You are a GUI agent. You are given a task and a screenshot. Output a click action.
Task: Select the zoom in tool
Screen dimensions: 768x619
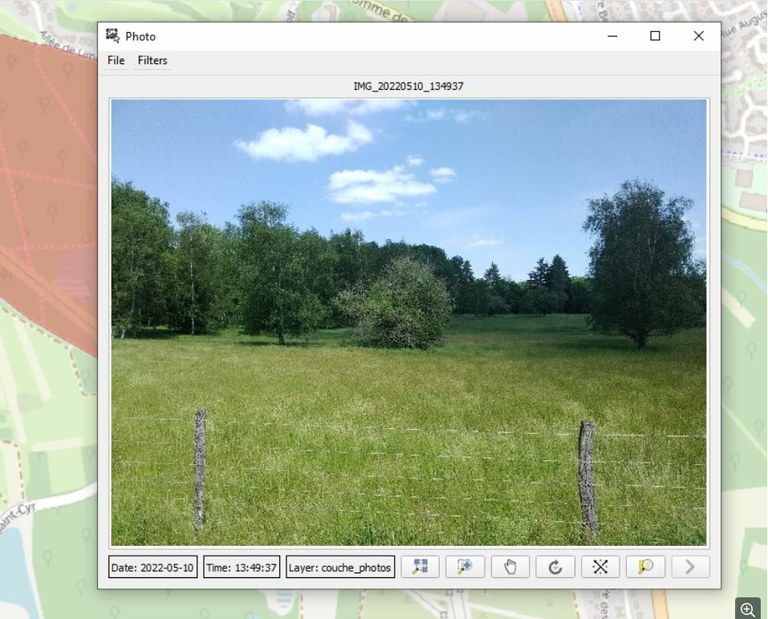(x=465, y=567)
